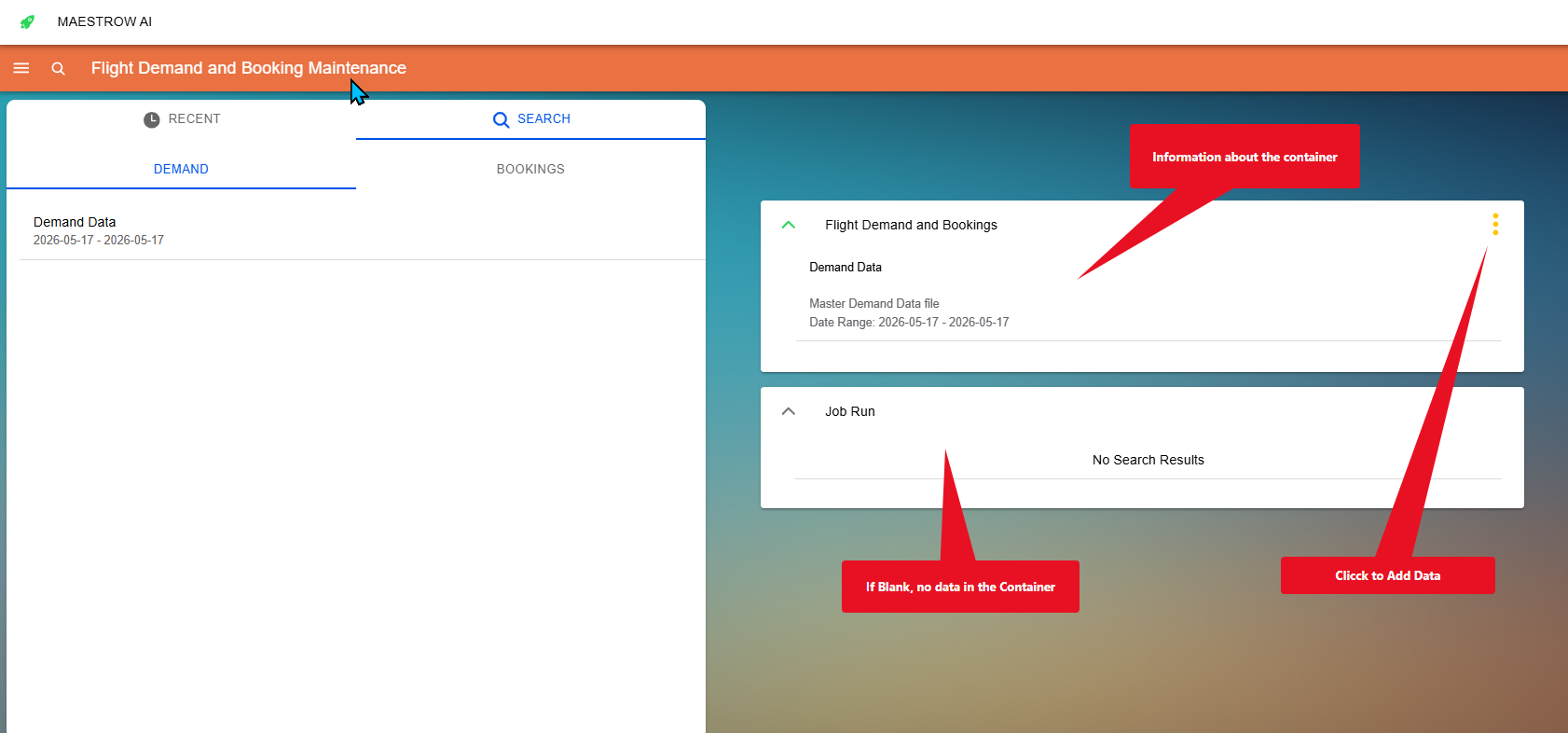1568x733 pixels.
Task: Open the hamburger navigation menu
Action: (x=21, y=68)
